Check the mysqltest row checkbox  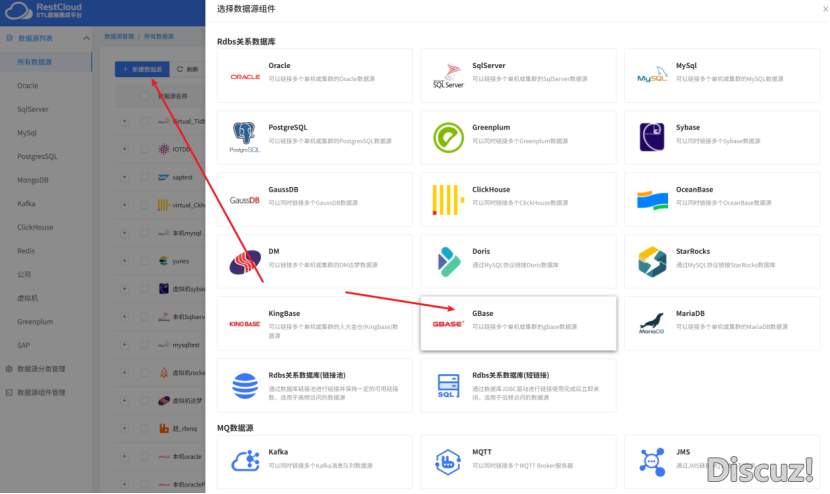144,345
